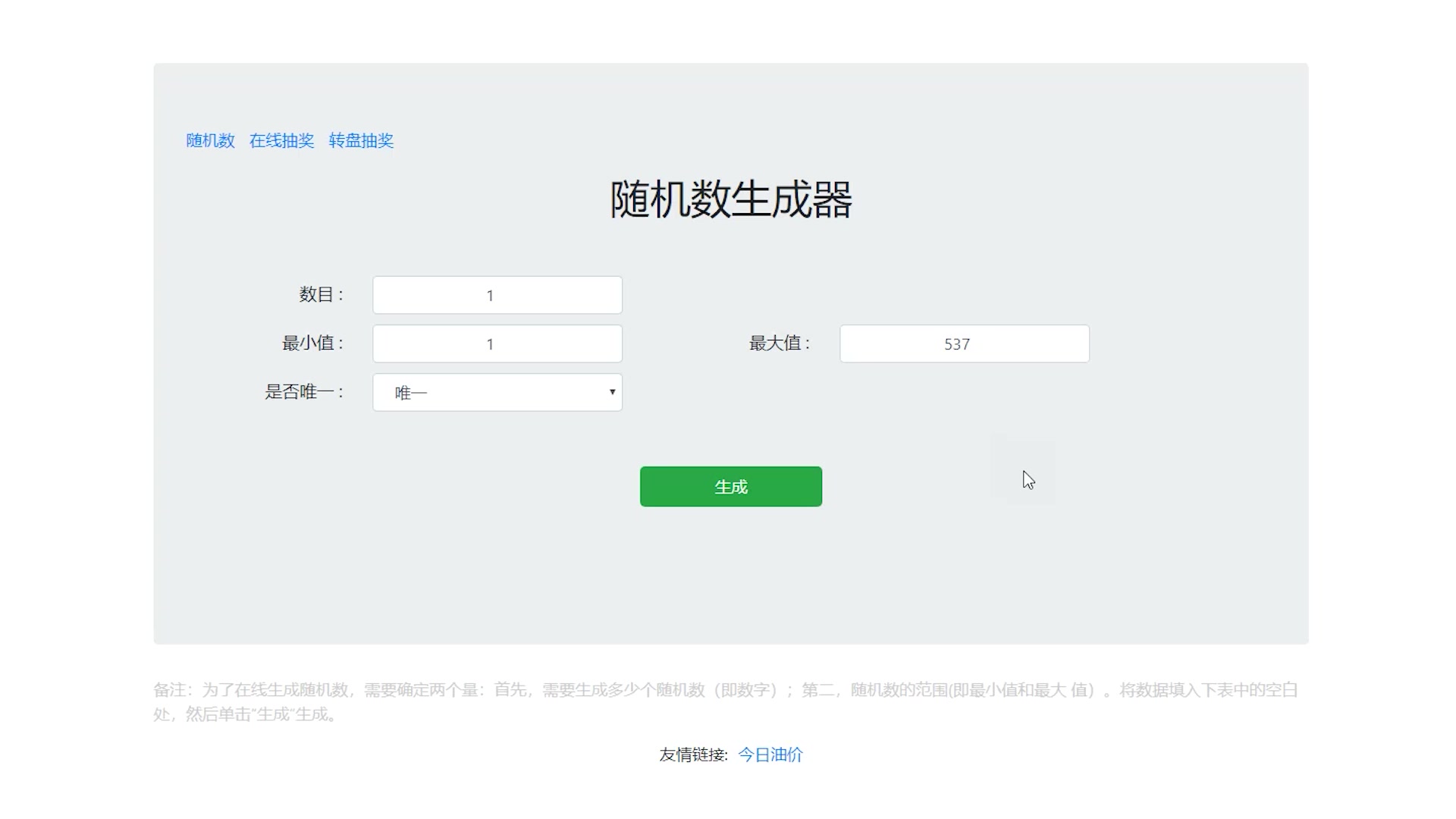This screenshot has width=1456, height=819.
Task: Click the note's second line about 单击生成
Action: point(246,714)
